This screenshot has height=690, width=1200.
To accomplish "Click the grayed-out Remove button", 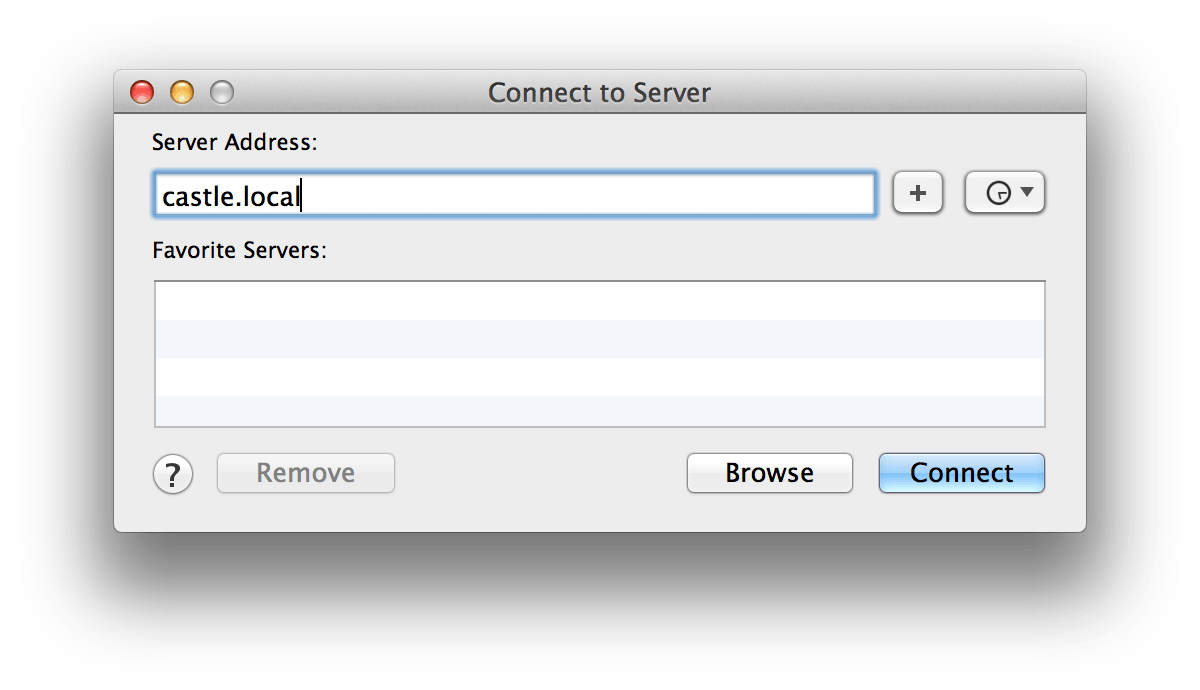I will coord(306,473).
